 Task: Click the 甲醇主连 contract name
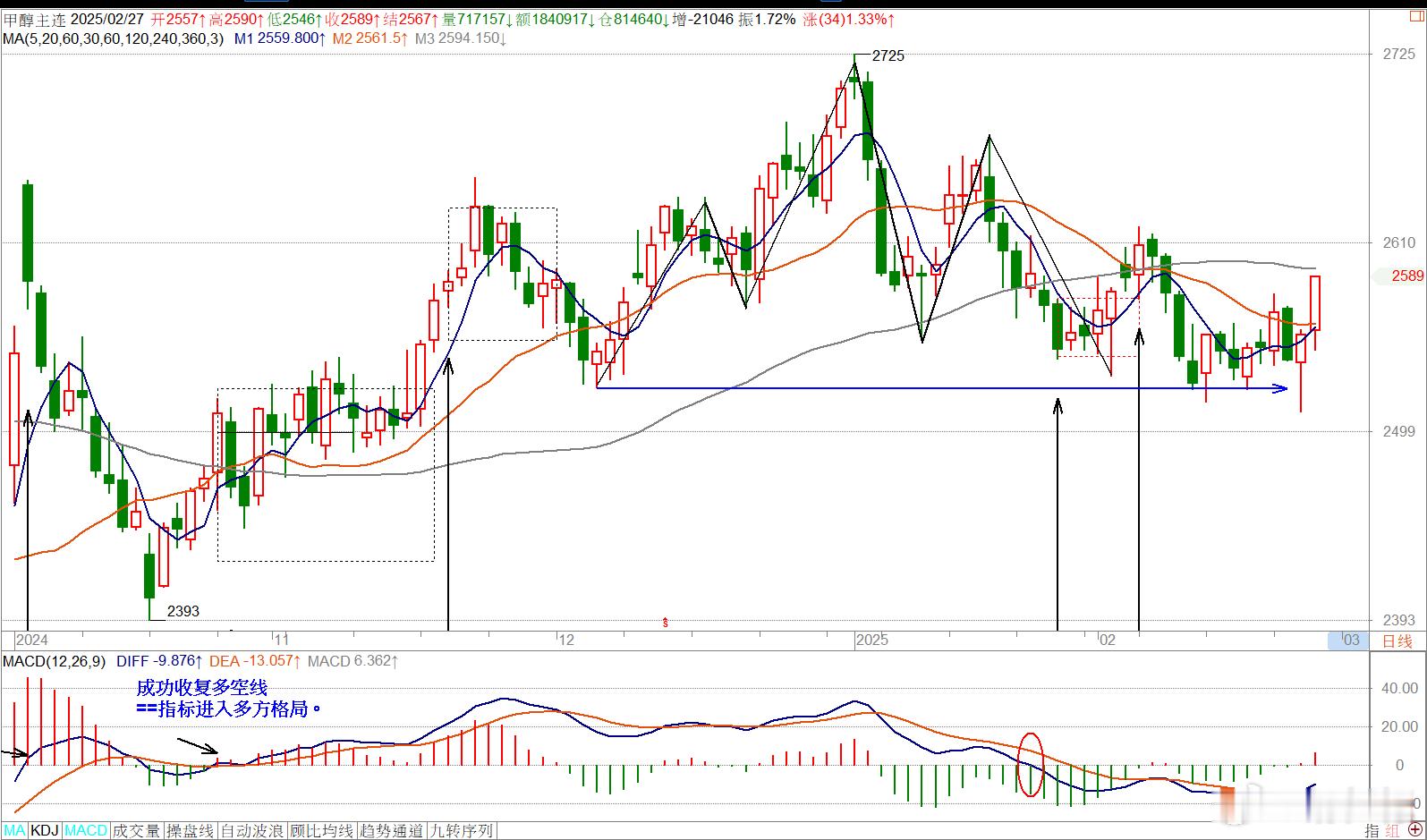34,19
